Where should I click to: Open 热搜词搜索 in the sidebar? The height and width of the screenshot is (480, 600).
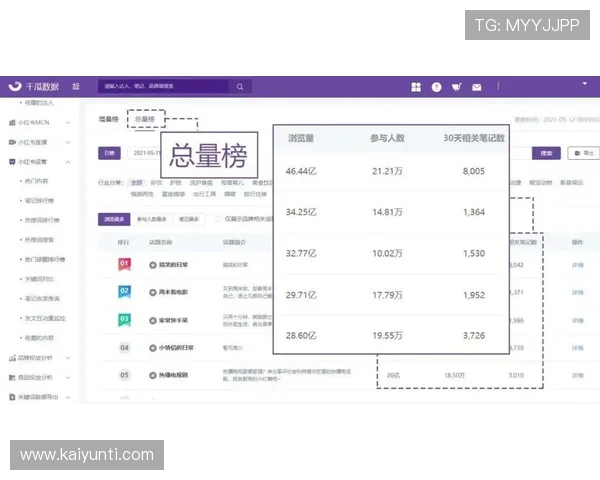click(39, 240)
